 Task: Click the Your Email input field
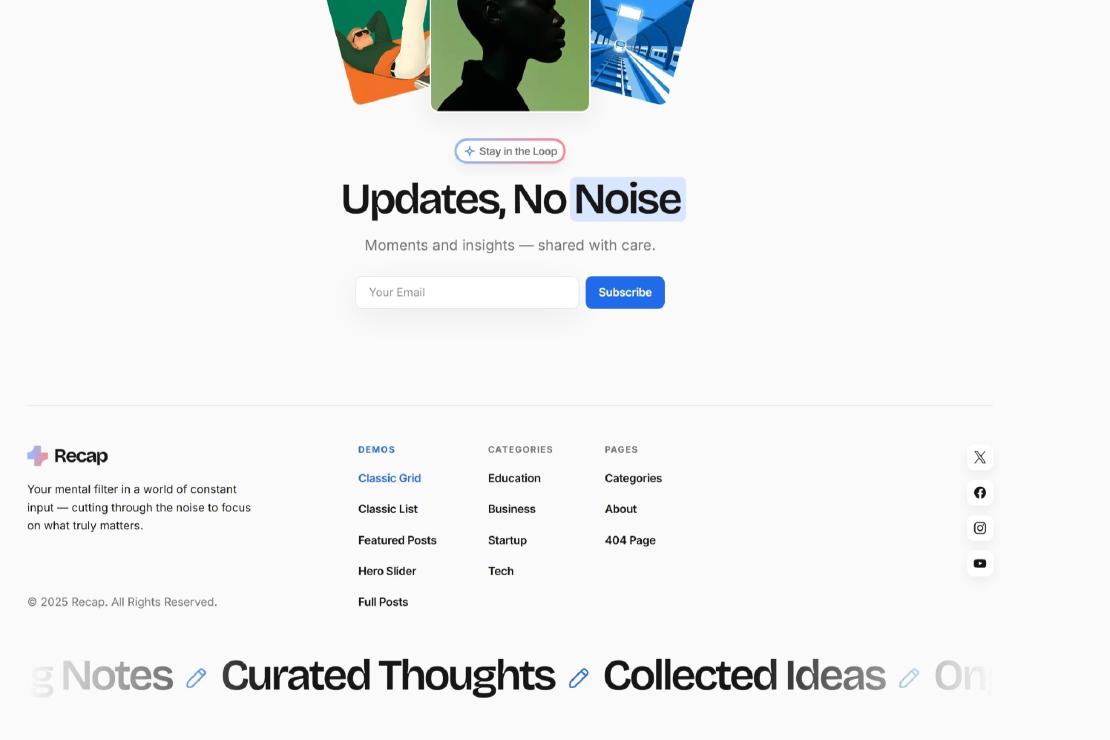[467, 292]
